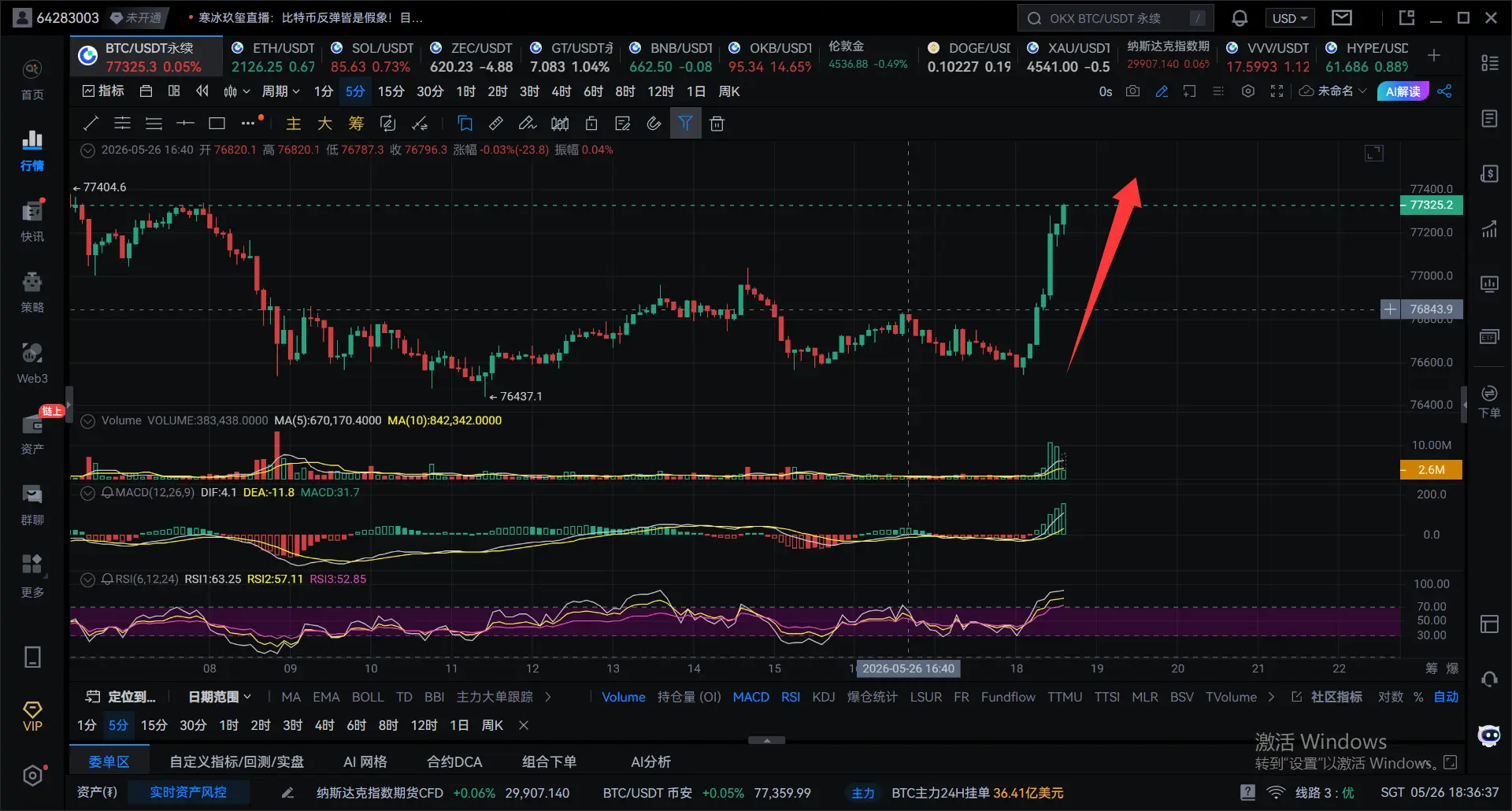Switch to the SOL/USDT ticker tab
1512x811 pixels.
(x=371, y=57)
